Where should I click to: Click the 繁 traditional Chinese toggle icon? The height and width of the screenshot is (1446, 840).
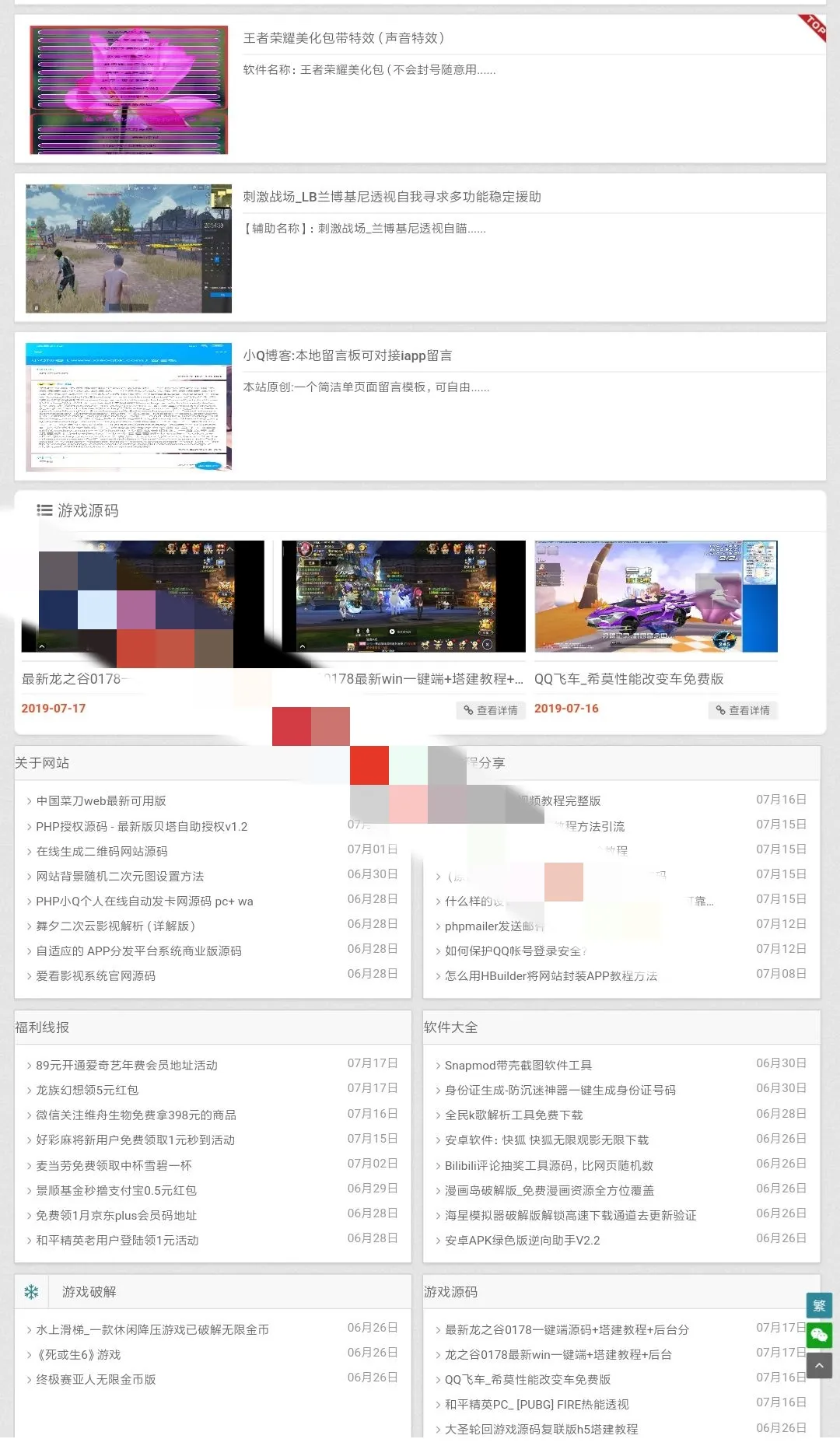coord(819,1305)
